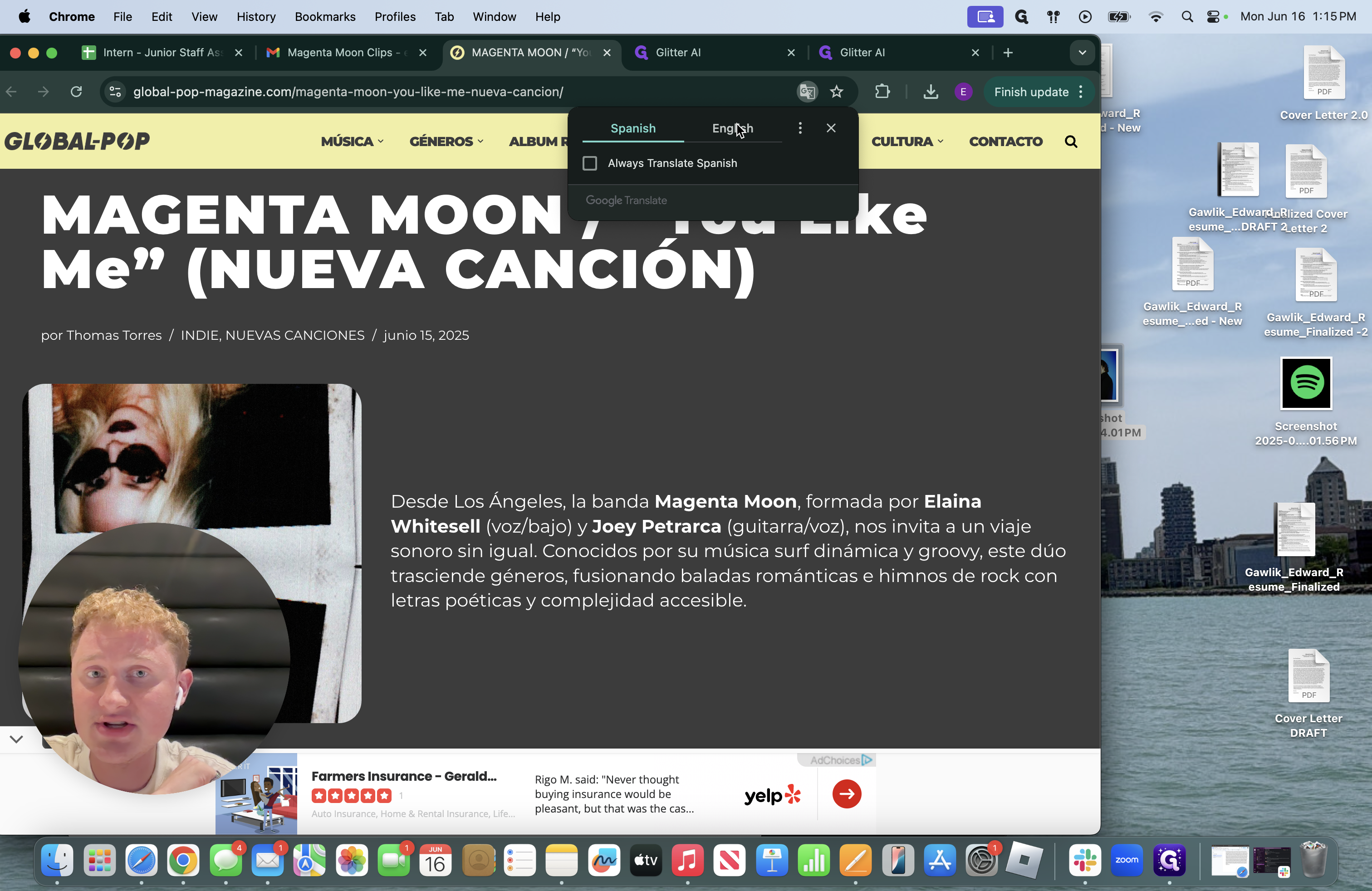Open Safari from the Dock

click(142, 861)
